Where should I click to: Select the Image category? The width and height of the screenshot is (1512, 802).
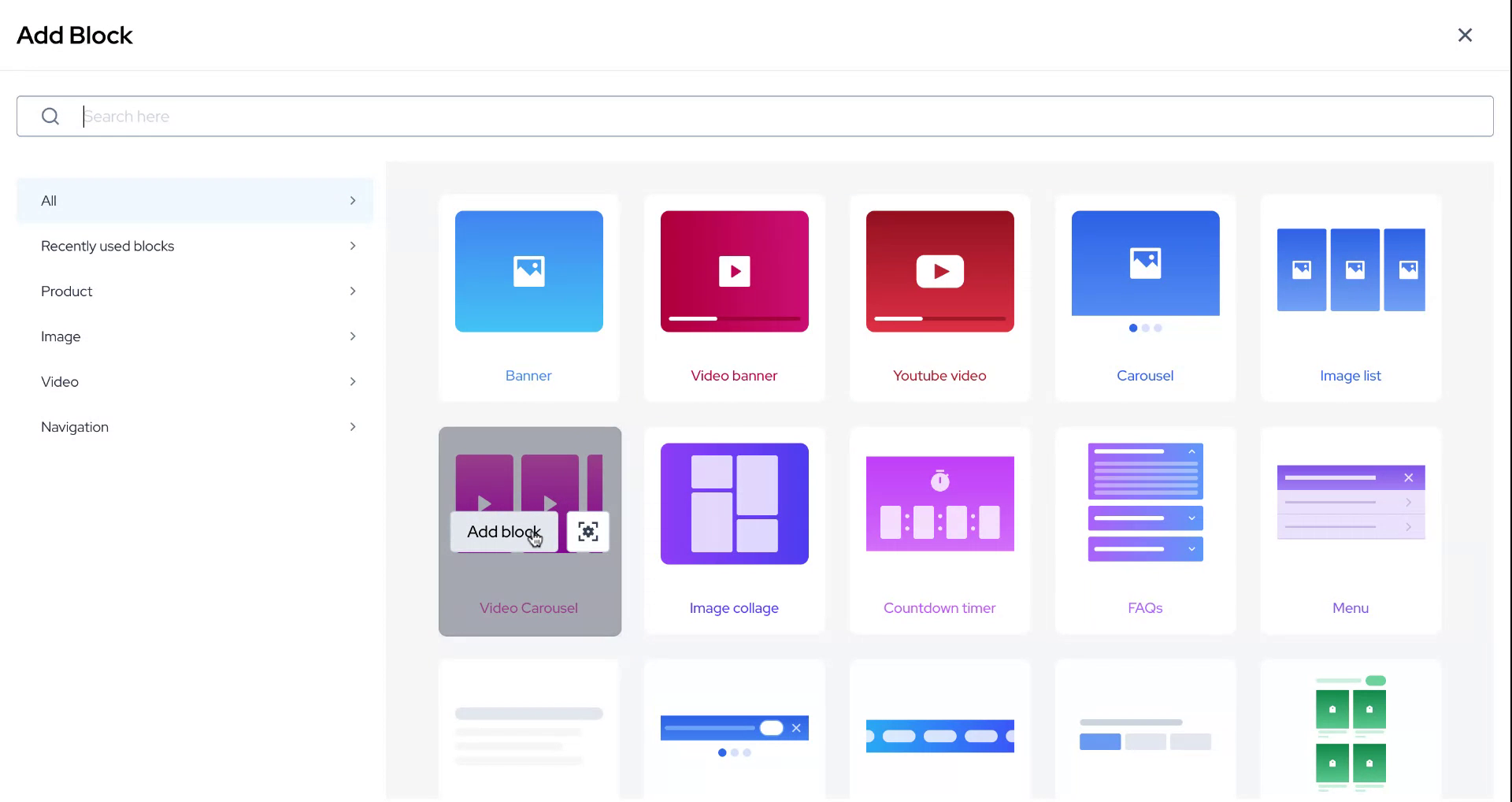tap(195, 336)
